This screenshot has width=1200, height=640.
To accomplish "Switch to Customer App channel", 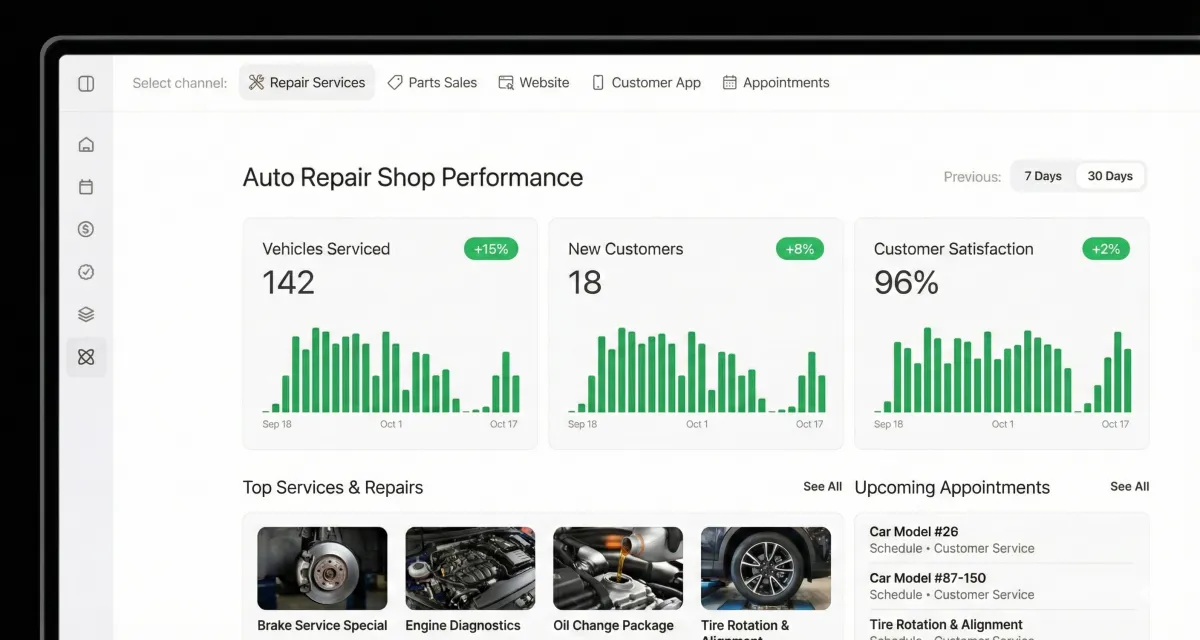I will tap(646, 83).
